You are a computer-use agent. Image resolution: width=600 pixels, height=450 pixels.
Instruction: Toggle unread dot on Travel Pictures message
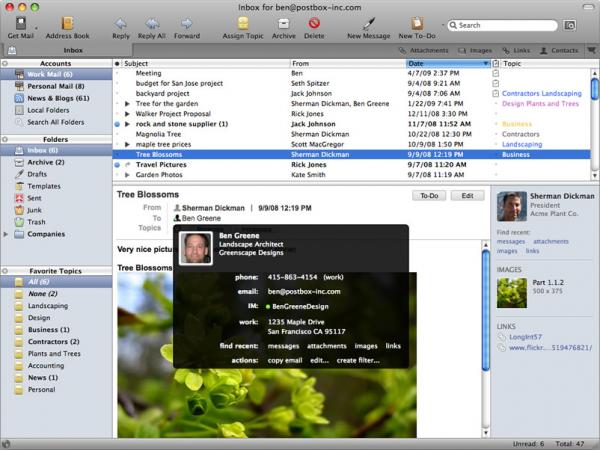(x=118, y=165)
